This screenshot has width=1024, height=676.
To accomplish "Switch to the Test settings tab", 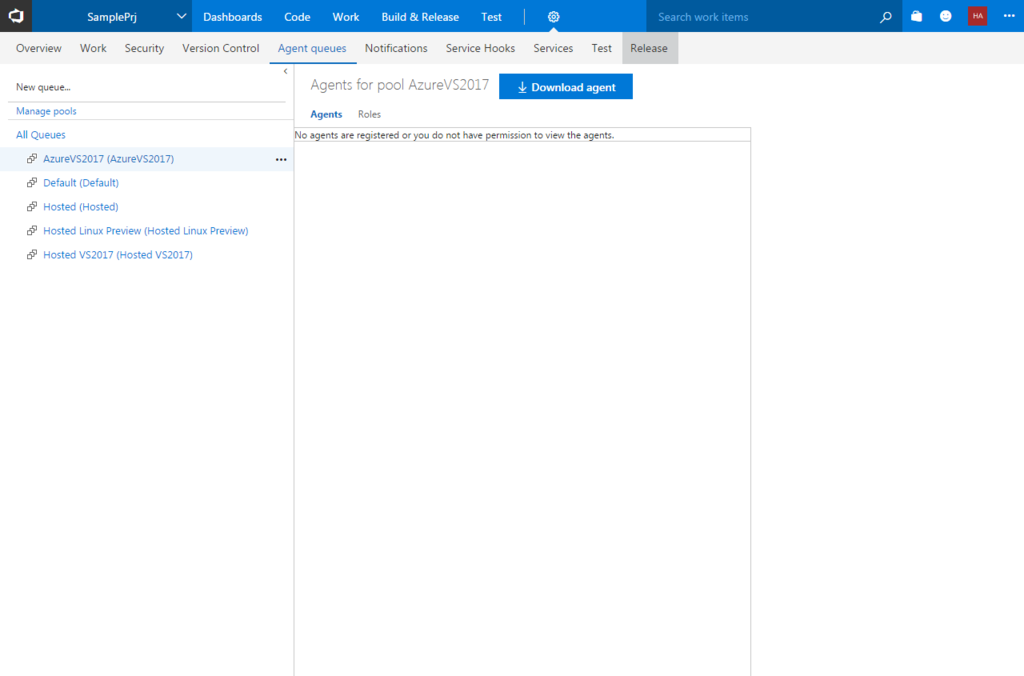I will (601, 48).
